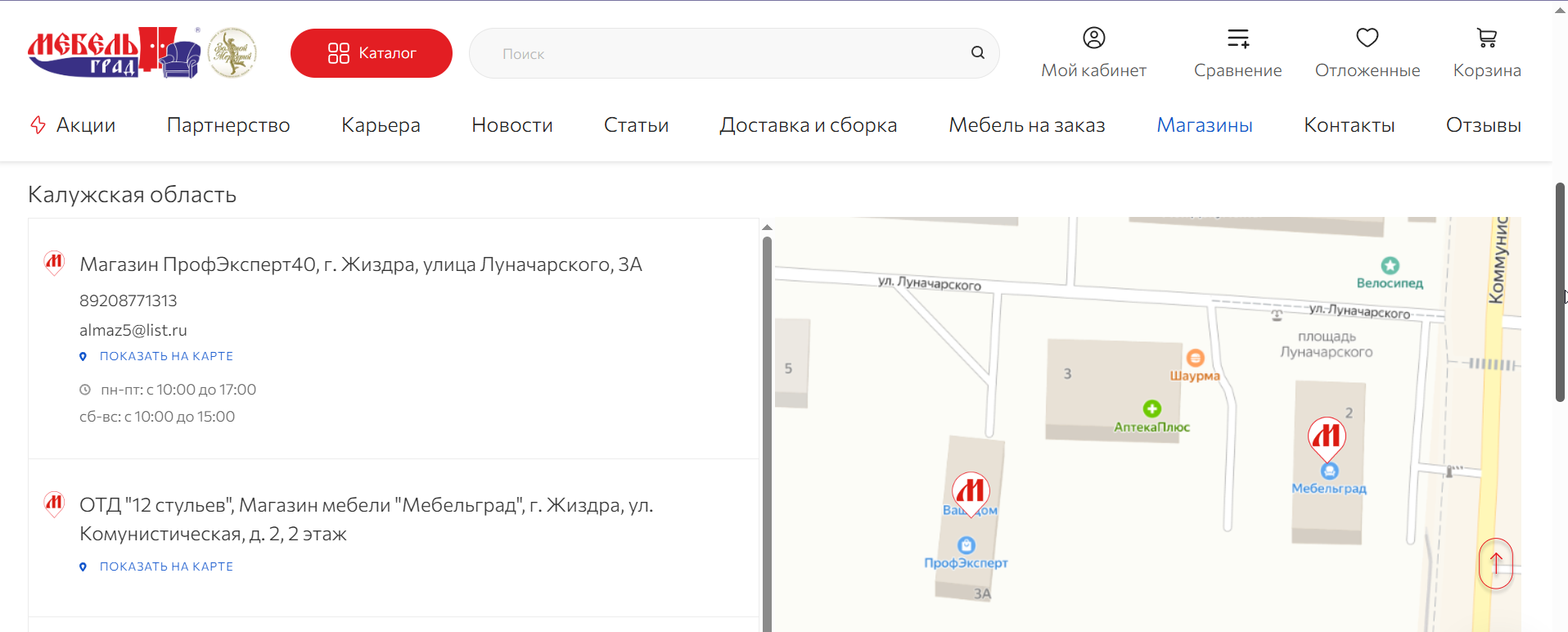This screenshot has height=632, width=1568.
Task: Click the map marker over ПрофЭксперт building
Action: click(971, 494)
